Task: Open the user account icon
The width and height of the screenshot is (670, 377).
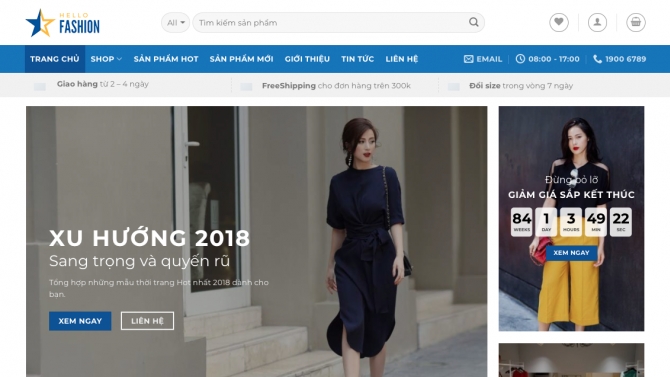Action: tap(597, 22)
